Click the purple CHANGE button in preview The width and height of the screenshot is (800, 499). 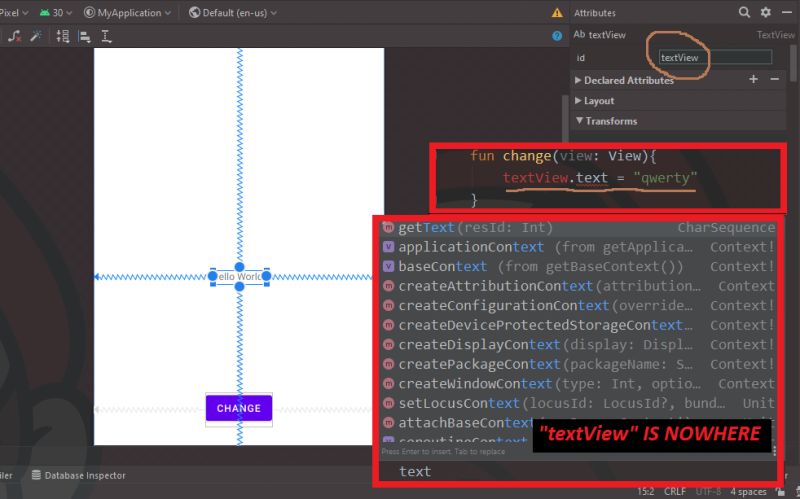239,408
